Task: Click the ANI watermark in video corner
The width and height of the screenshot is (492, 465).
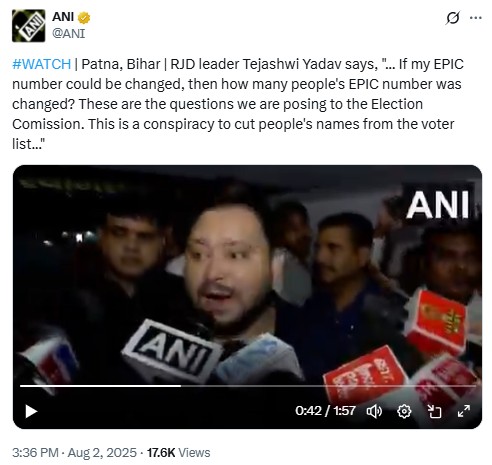Action: pos(437,205)
